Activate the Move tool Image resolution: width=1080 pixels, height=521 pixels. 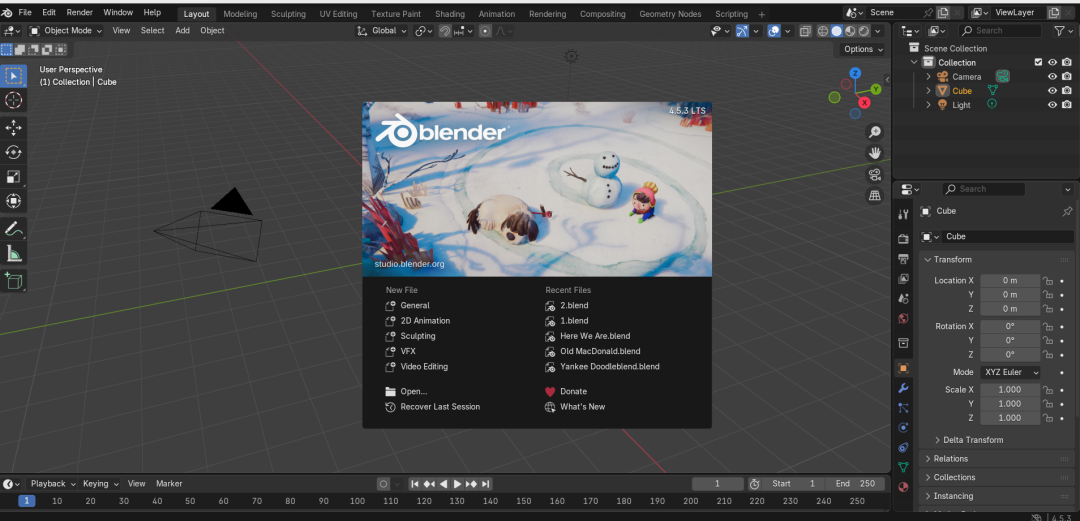(13, 127)
